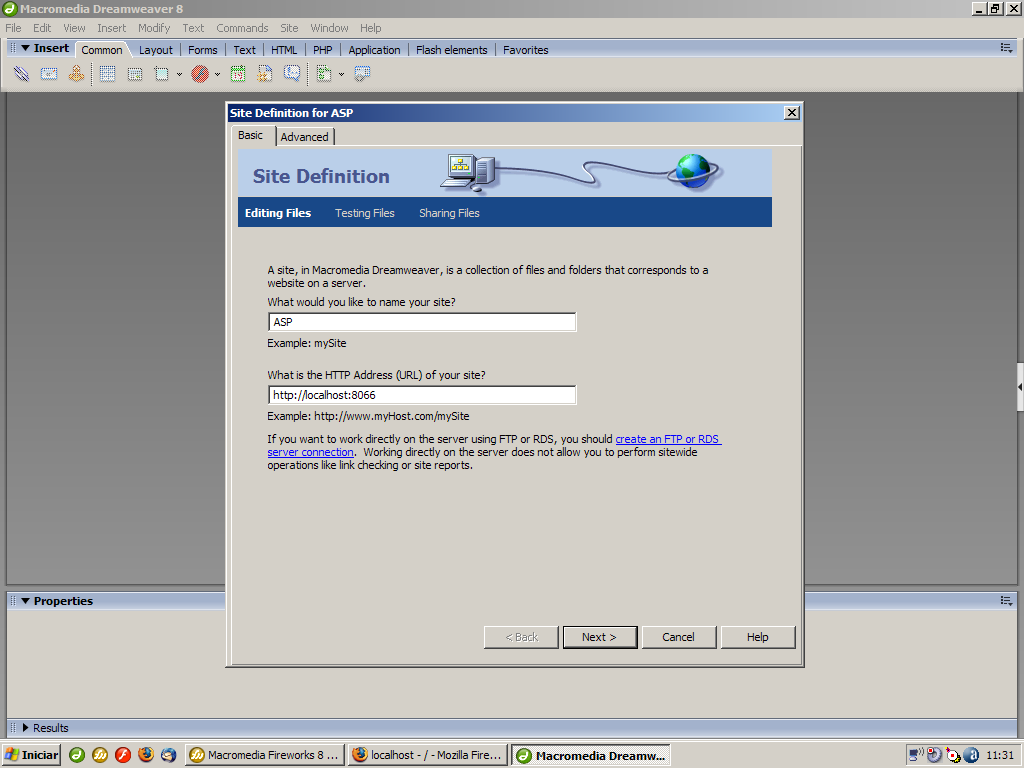Click the Server-Side Include icon
The height and width of the screenshot is (768, 1024).
point(264,74)
